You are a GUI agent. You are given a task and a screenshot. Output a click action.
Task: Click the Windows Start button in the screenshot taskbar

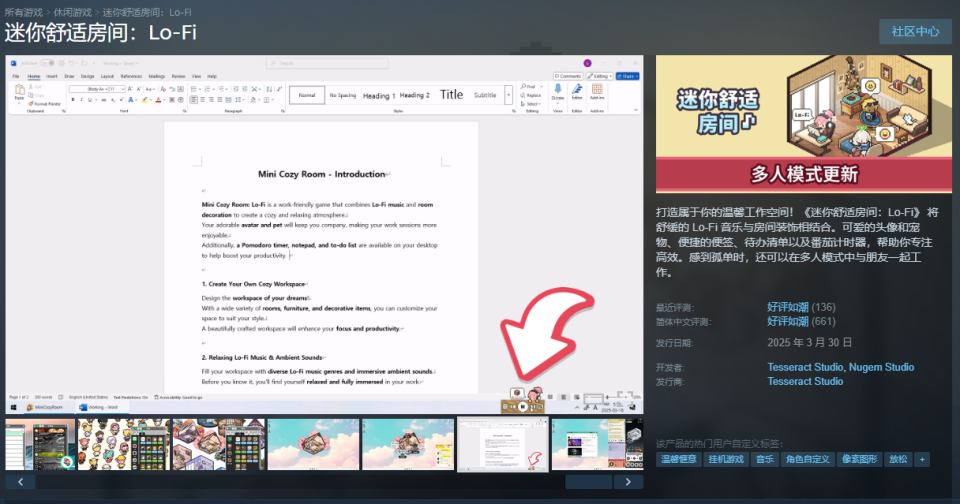point(13,407)
